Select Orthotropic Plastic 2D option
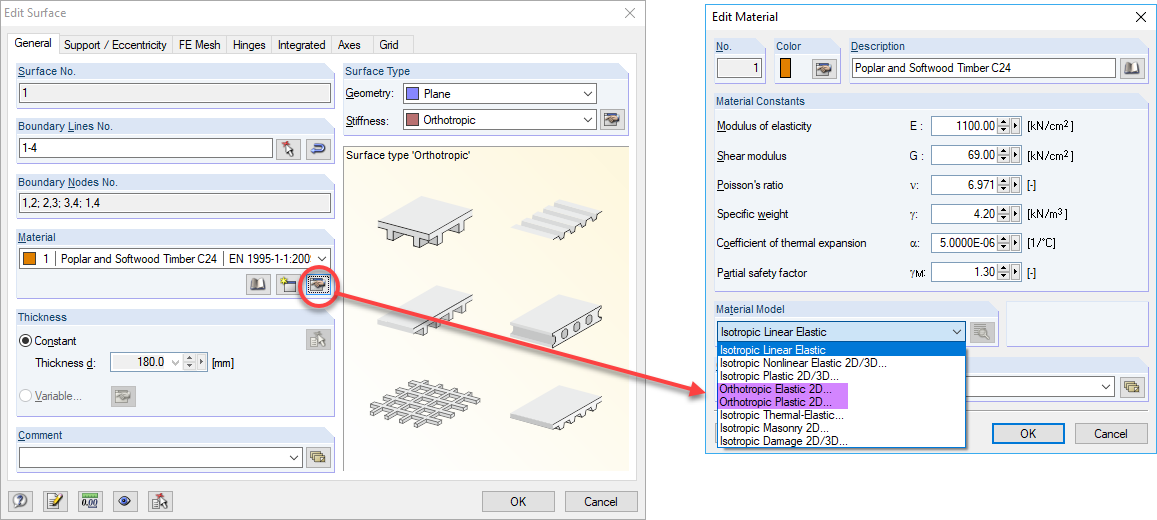1157x520 pixels. point(840,402)
